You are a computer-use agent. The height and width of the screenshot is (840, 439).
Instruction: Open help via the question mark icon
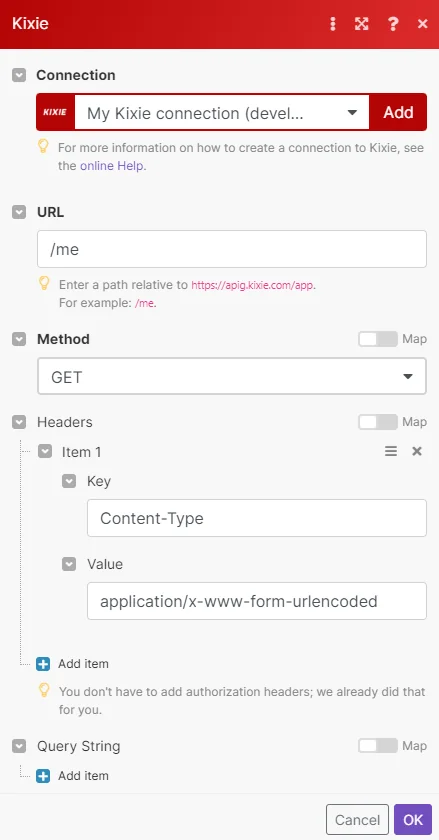pyautogui.click(x=393, y=24)
